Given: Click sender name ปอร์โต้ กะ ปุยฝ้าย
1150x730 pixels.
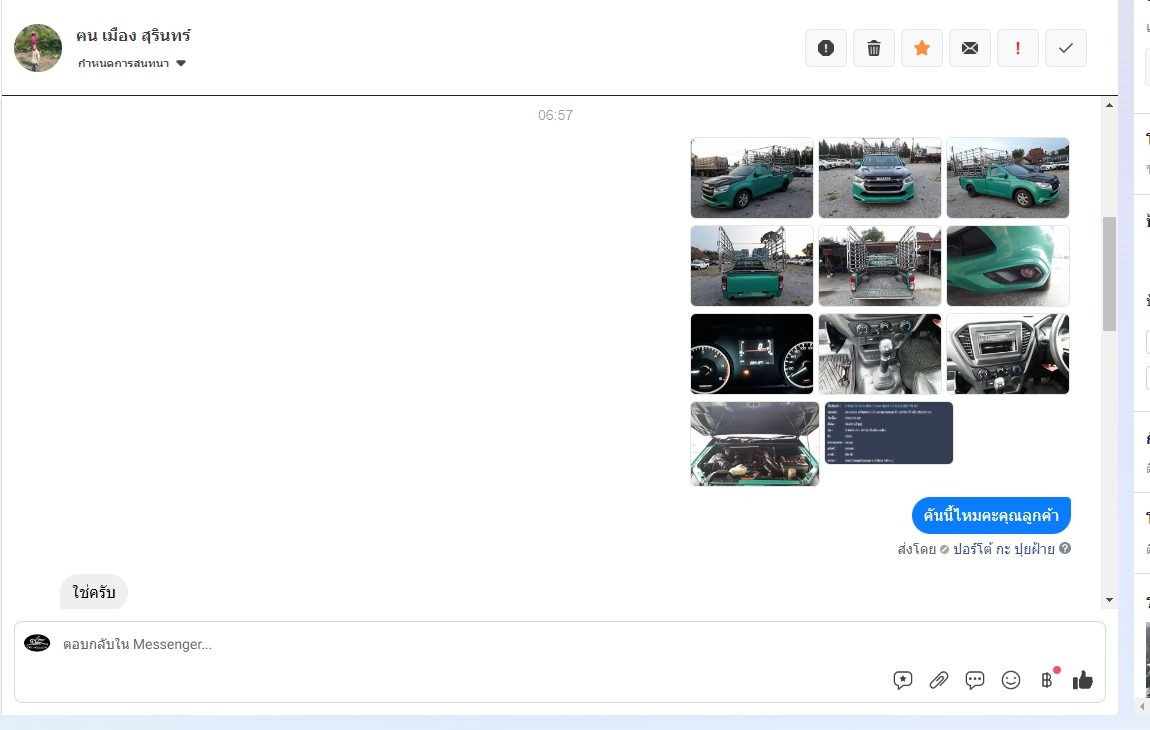Looking at the screenshot, I should click(x=1003, y=549).
